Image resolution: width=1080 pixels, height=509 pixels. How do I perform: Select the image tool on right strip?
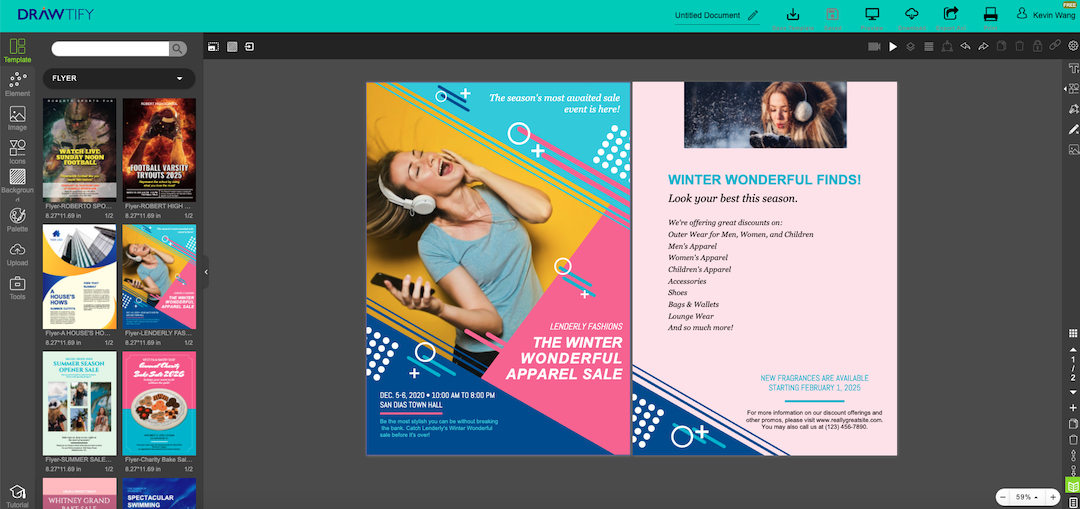[1073, 149]
